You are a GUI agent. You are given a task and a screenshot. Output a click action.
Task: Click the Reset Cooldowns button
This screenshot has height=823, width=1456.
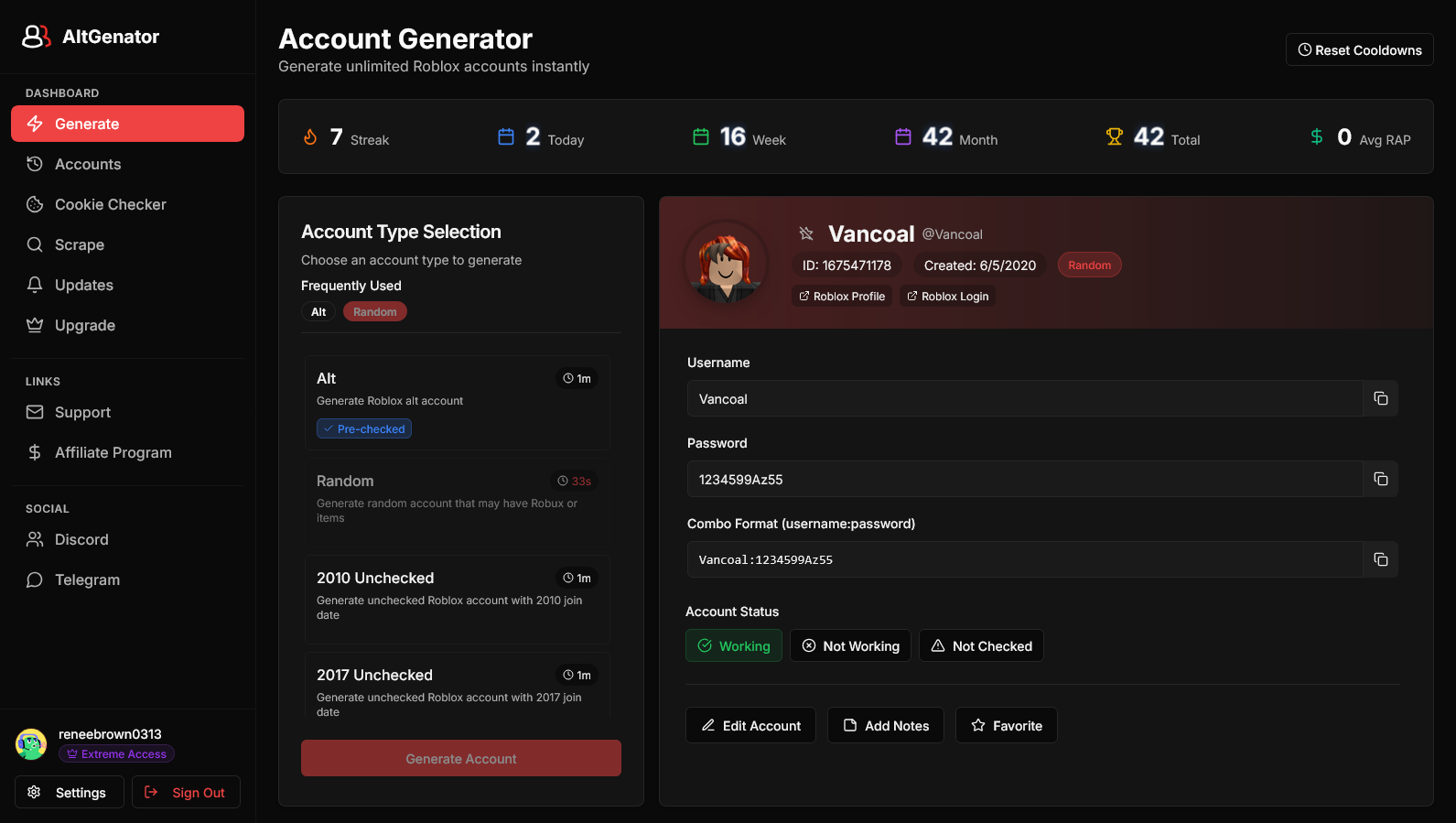click(1359, 49)
